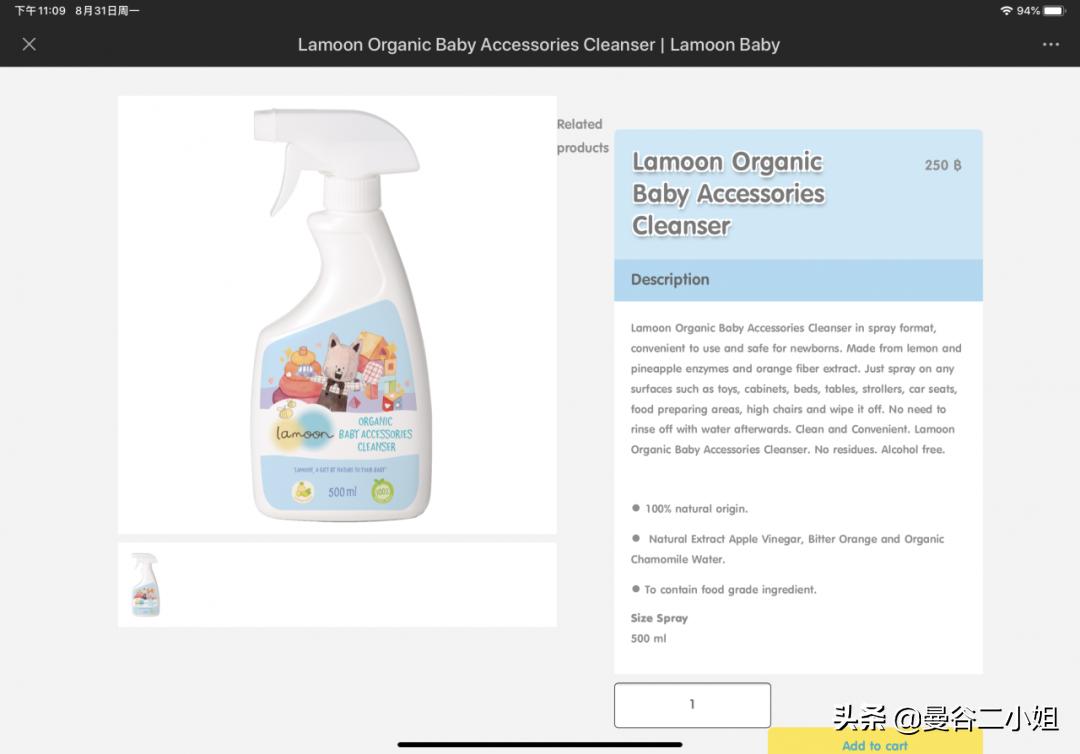Click the food grade ingredient bullet
The width and height of the screenshot is (1080, 754).
point(724,589)
